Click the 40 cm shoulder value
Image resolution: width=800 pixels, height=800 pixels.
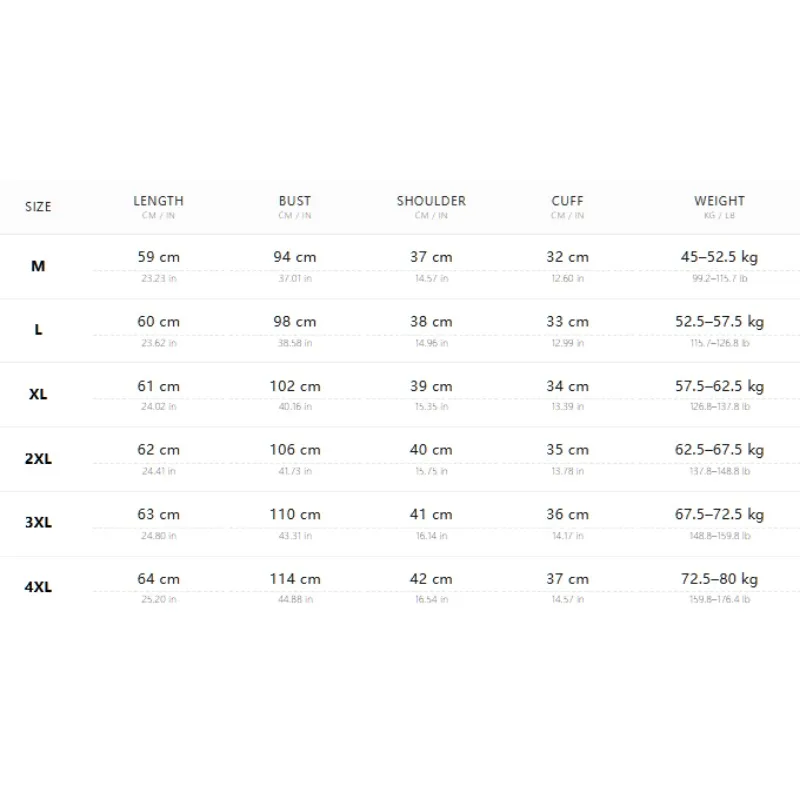point(431,450)
